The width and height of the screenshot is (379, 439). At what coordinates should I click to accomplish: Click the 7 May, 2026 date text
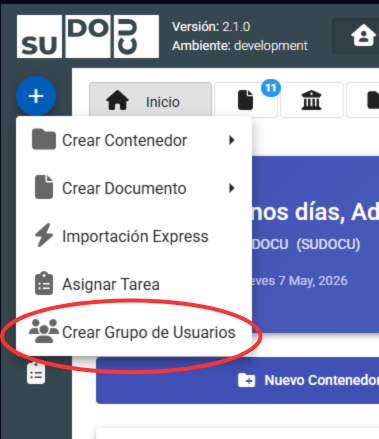[x=313, y=281]
